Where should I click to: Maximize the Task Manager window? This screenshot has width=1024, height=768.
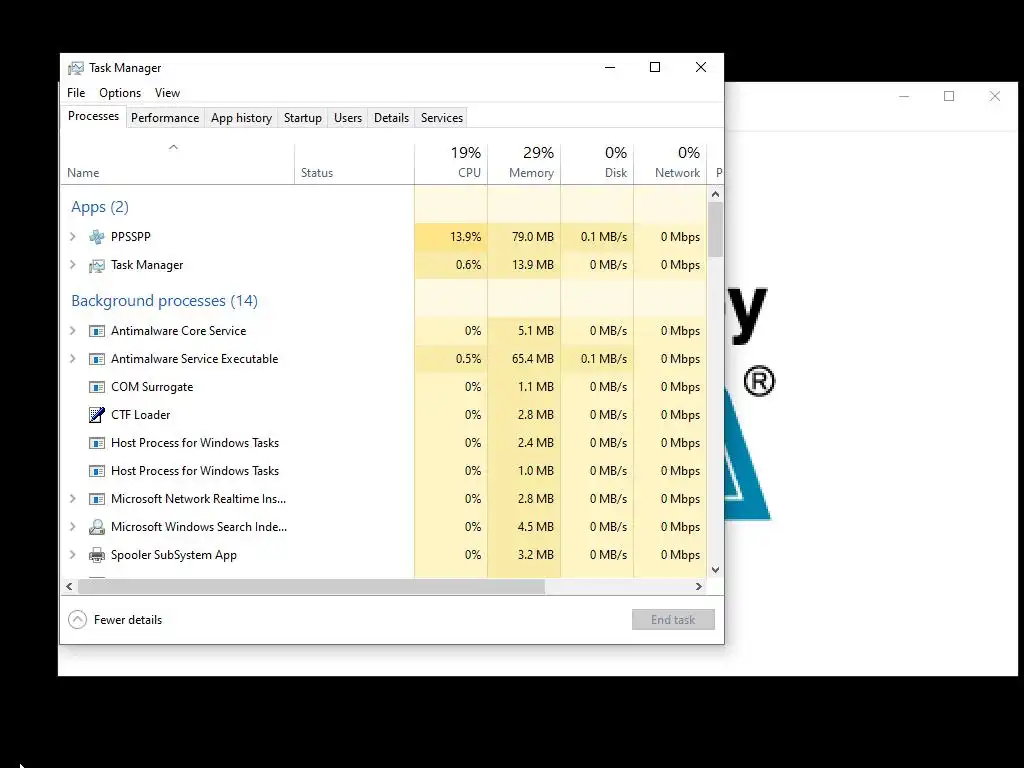[x=655, y=67]
